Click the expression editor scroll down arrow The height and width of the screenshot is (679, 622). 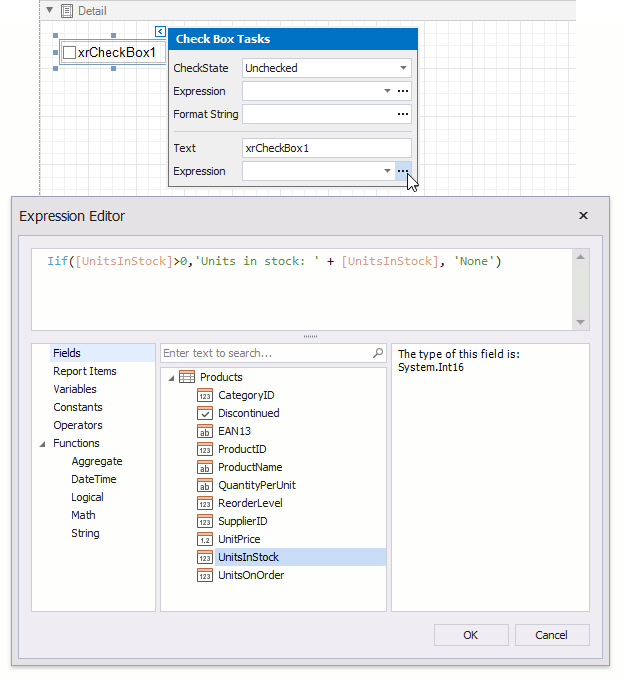pos(581,322)
